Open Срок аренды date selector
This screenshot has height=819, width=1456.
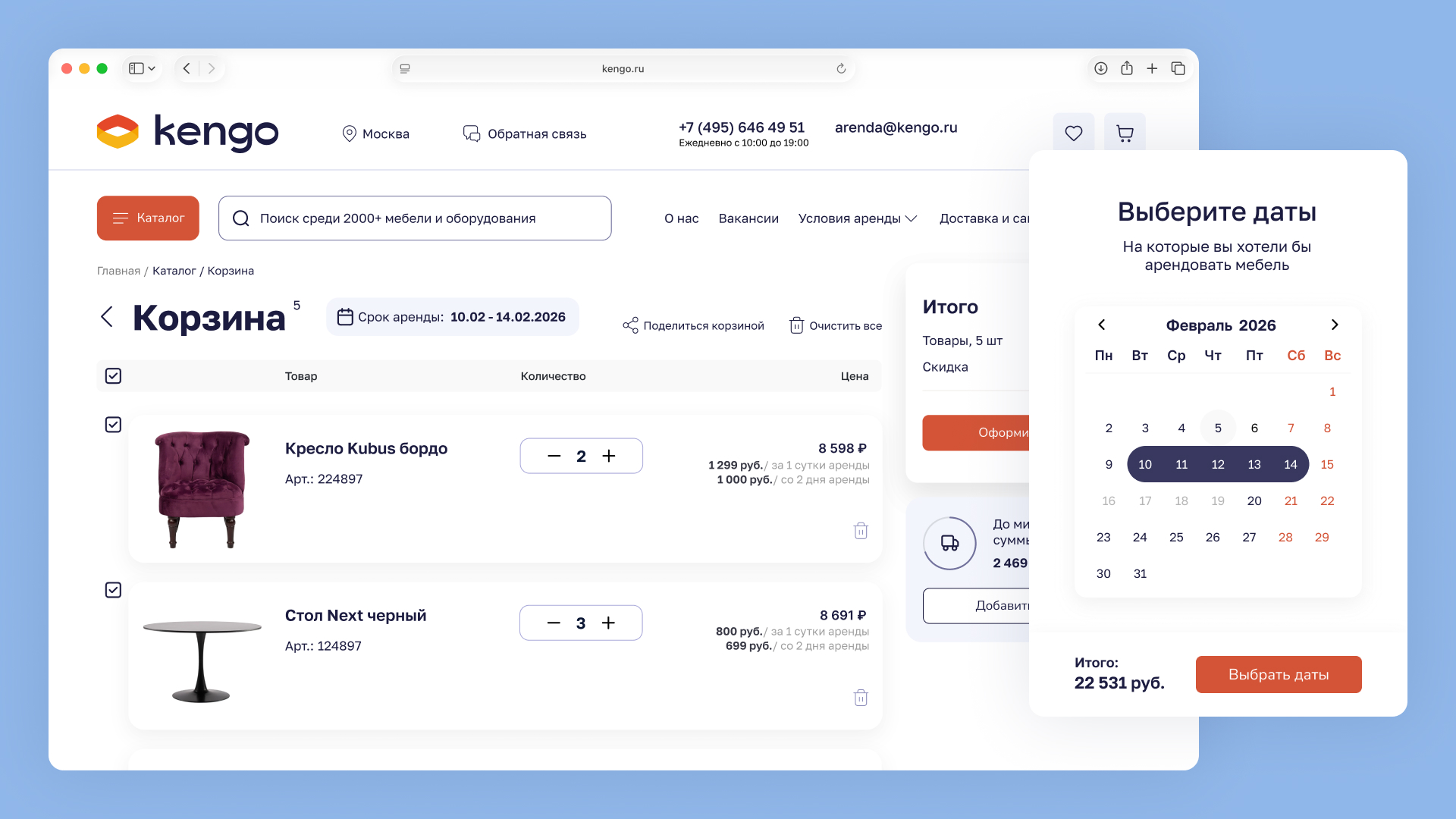453,317
